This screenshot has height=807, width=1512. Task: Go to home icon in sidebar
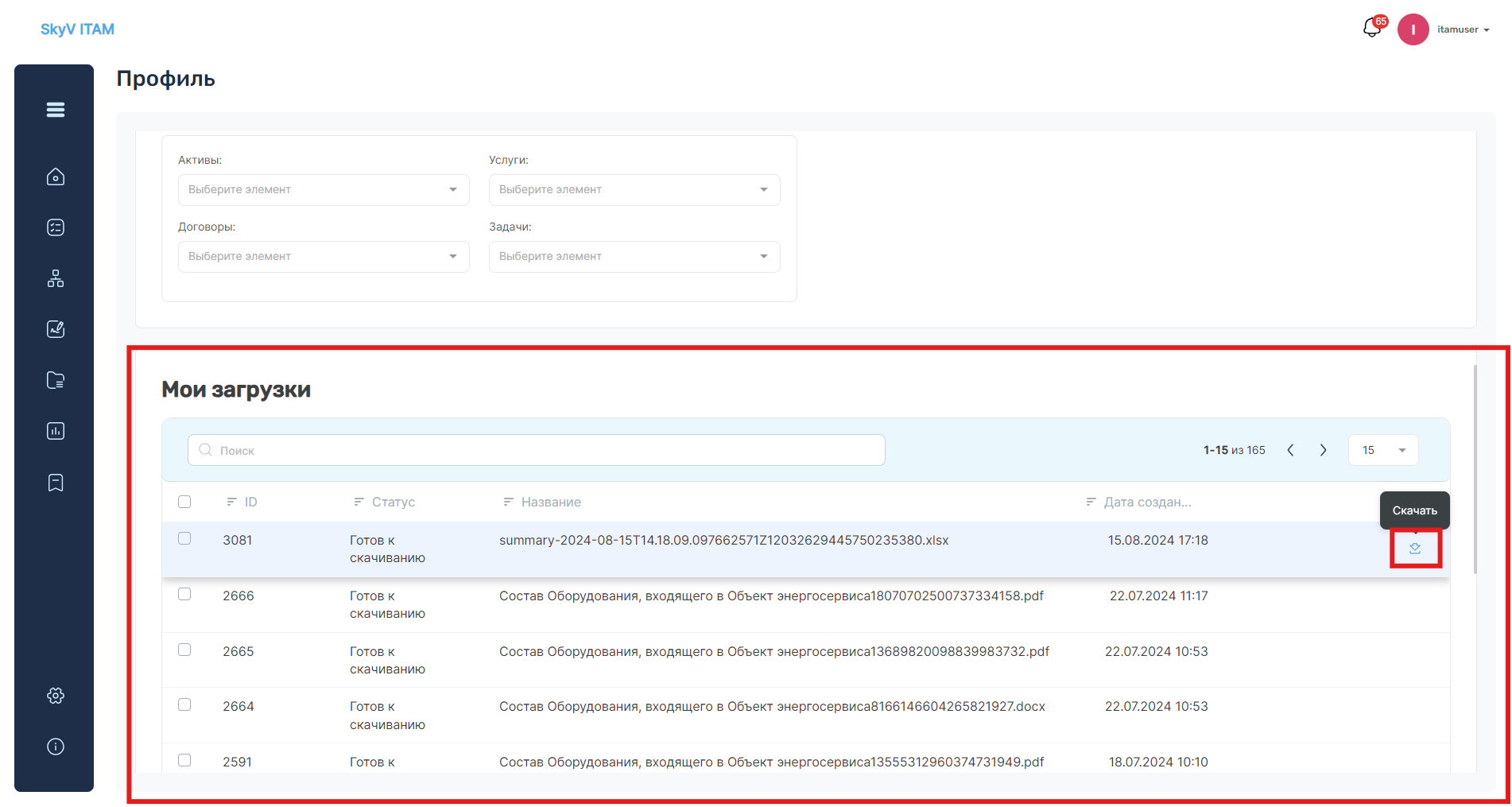(56, 177)
